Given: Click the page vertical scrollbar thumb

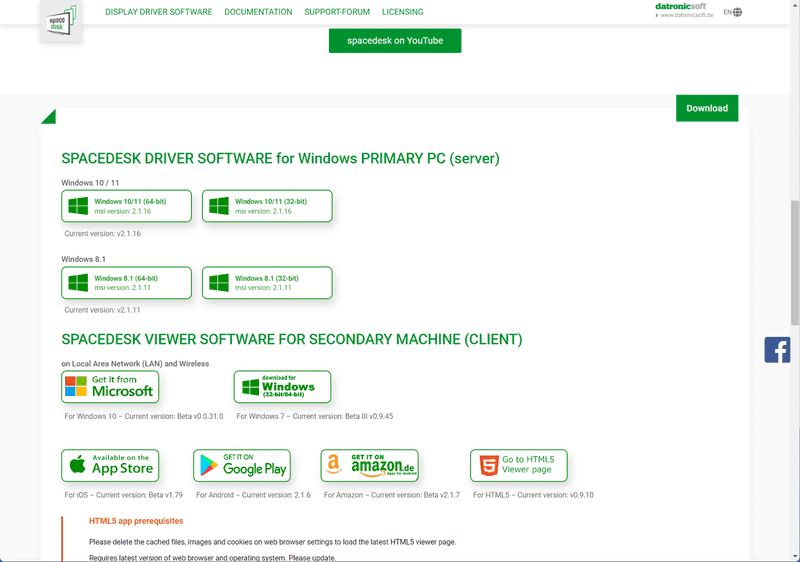Looking at the screenshot, I should click(x=795, y=263).
